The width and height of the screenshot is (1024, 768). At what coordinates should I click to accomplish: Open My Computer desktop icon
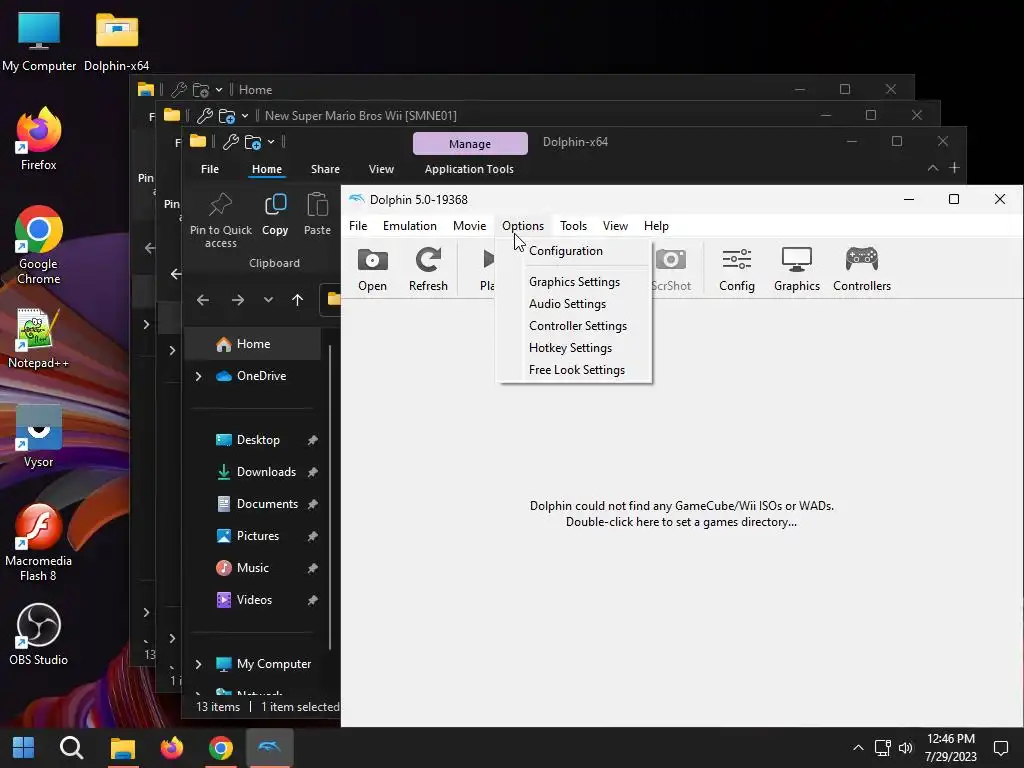point(39,41)
